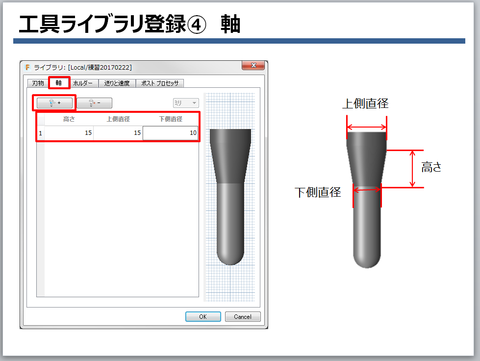
Task: Open the ミリ units dropdown
Action: tap(186, 103)
